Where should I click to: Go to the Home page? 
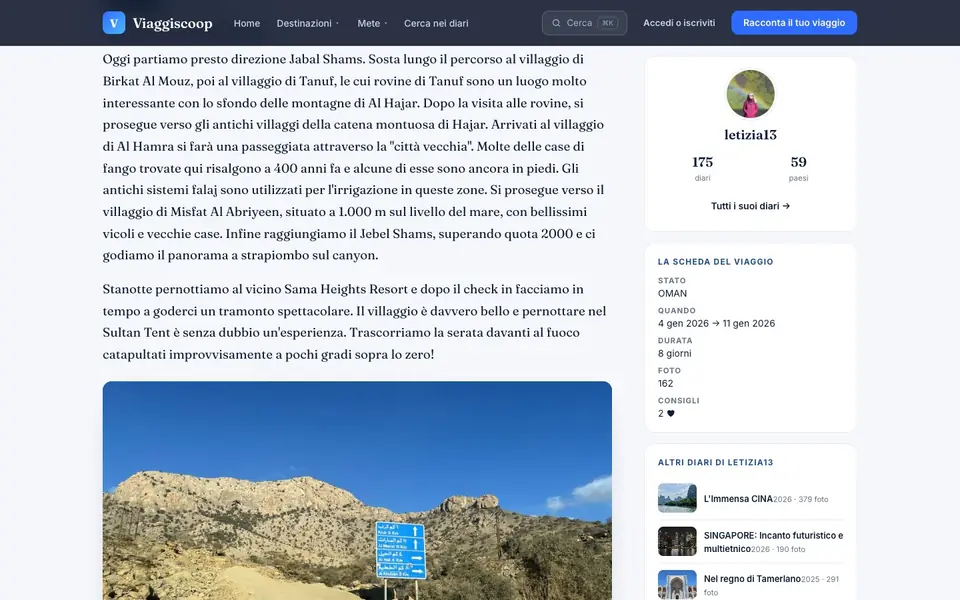tap(247, 23)
